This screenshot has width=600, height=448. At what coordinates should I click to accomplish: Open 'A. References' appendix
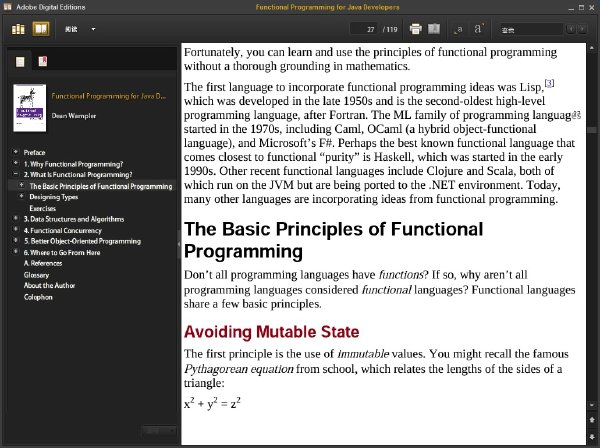tap(43, 263)
